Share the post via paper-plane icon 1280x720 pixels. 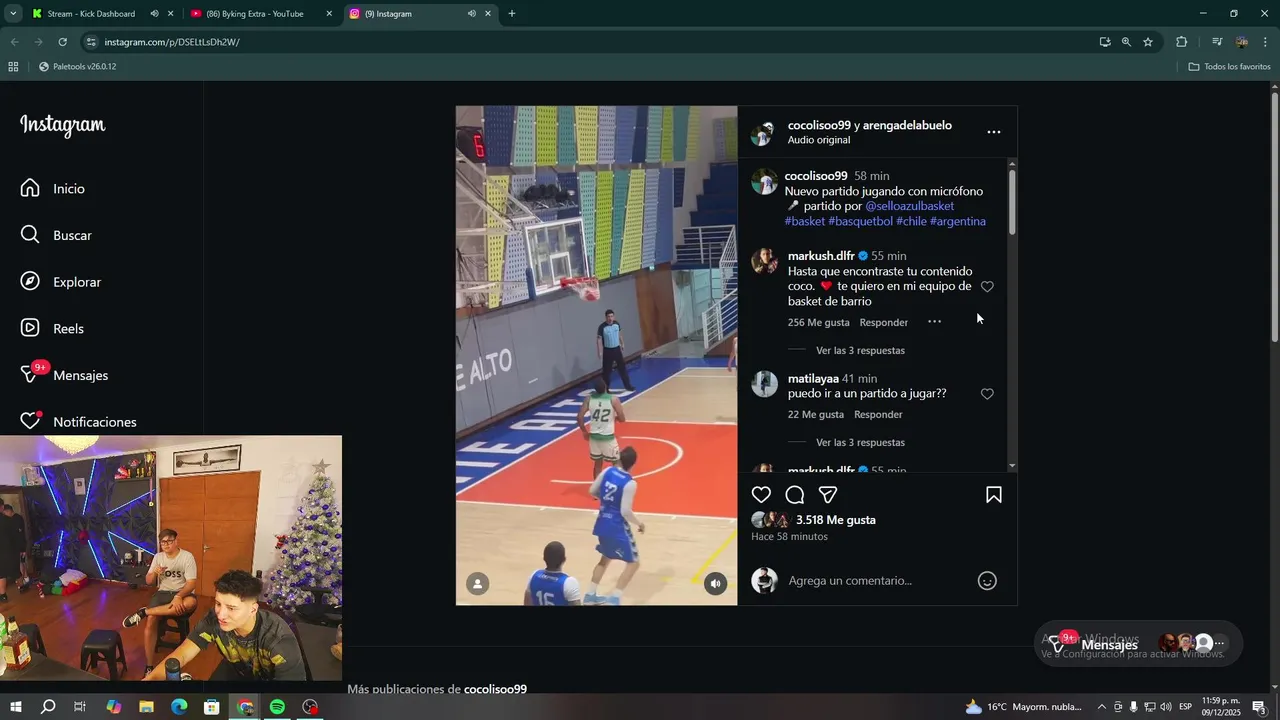tap(828, 495)
